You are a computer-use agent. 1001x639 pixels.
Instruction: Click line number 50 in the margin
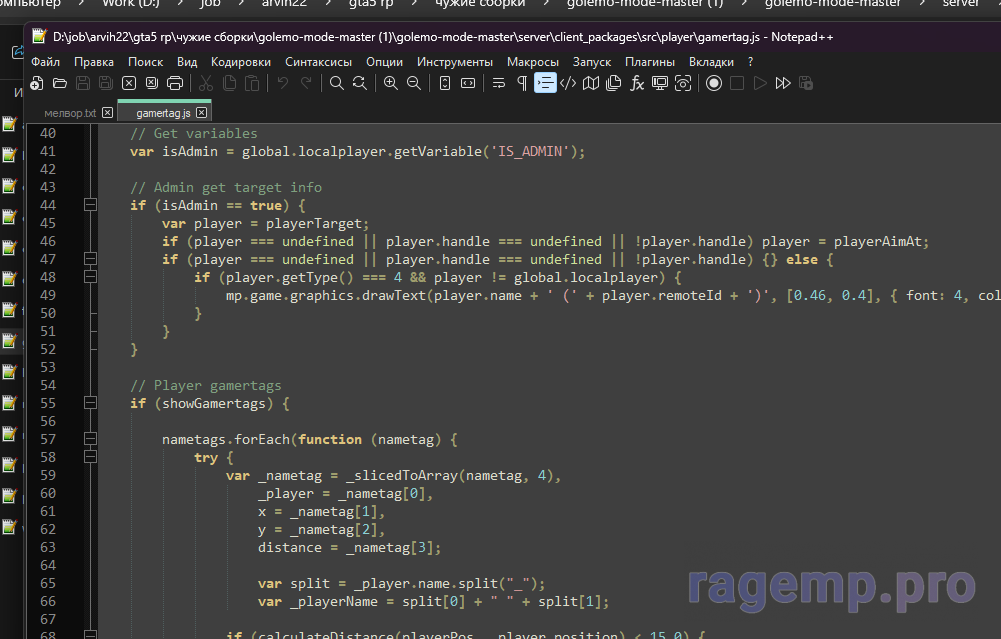(x=47, y=313)
